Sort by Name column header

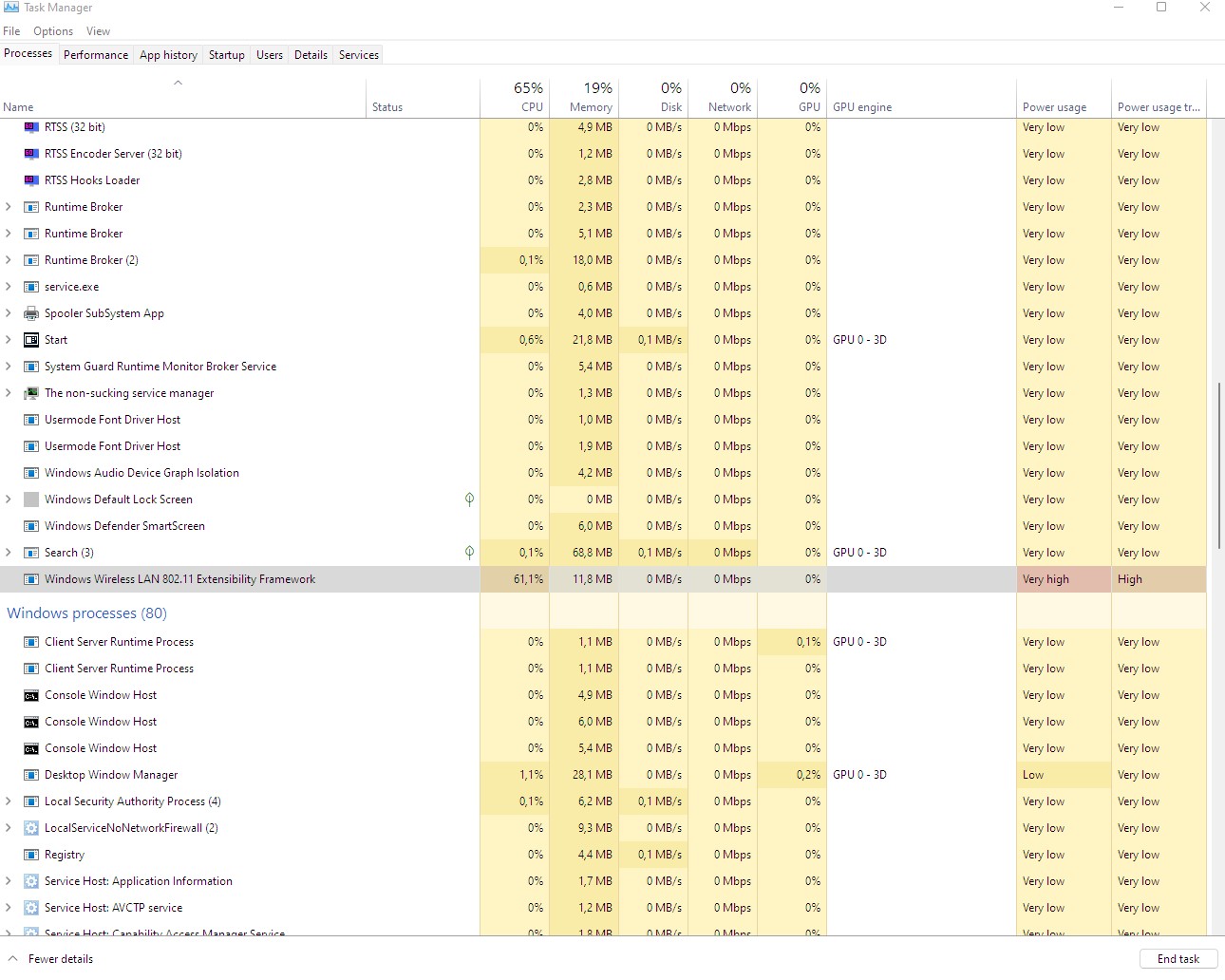(x=183, y=97)
